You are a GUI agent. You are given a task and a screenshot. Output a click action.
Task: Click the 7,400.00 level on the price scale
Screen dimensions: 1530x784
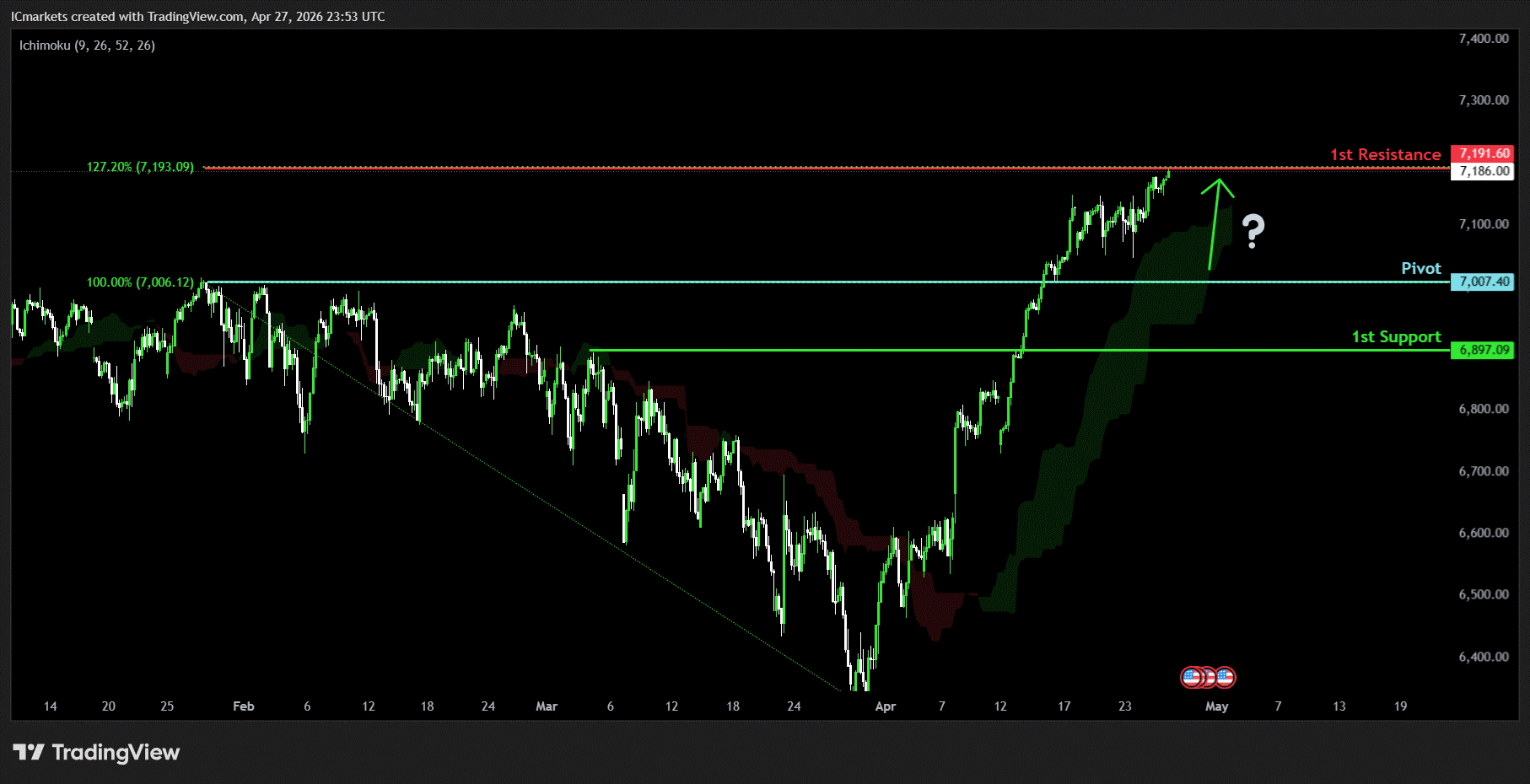[x=1483, y=39]
